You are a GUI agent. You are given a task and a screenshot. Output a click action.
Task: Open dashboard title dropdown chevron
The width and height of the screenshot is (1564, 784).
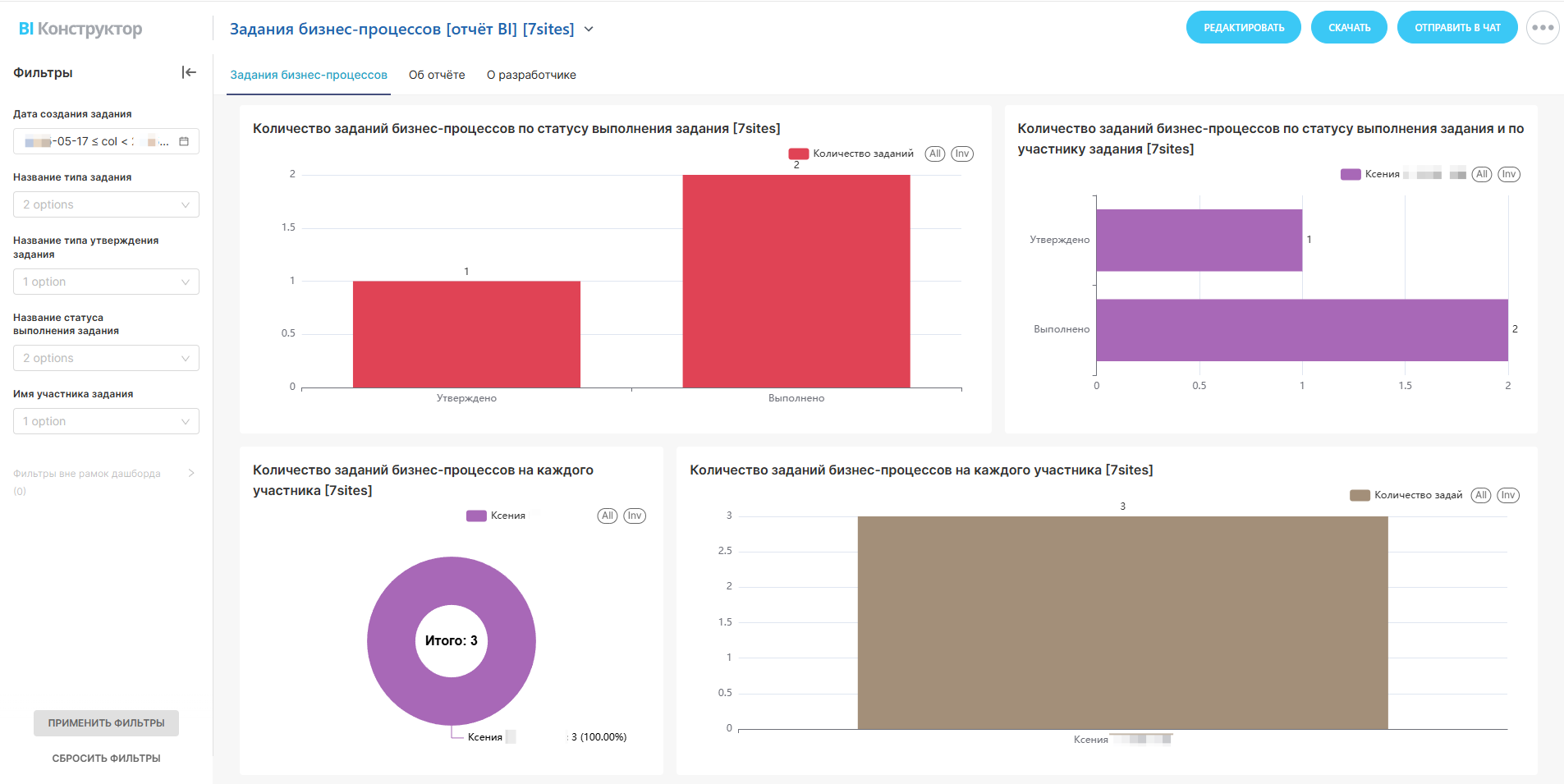pos(589,30)
